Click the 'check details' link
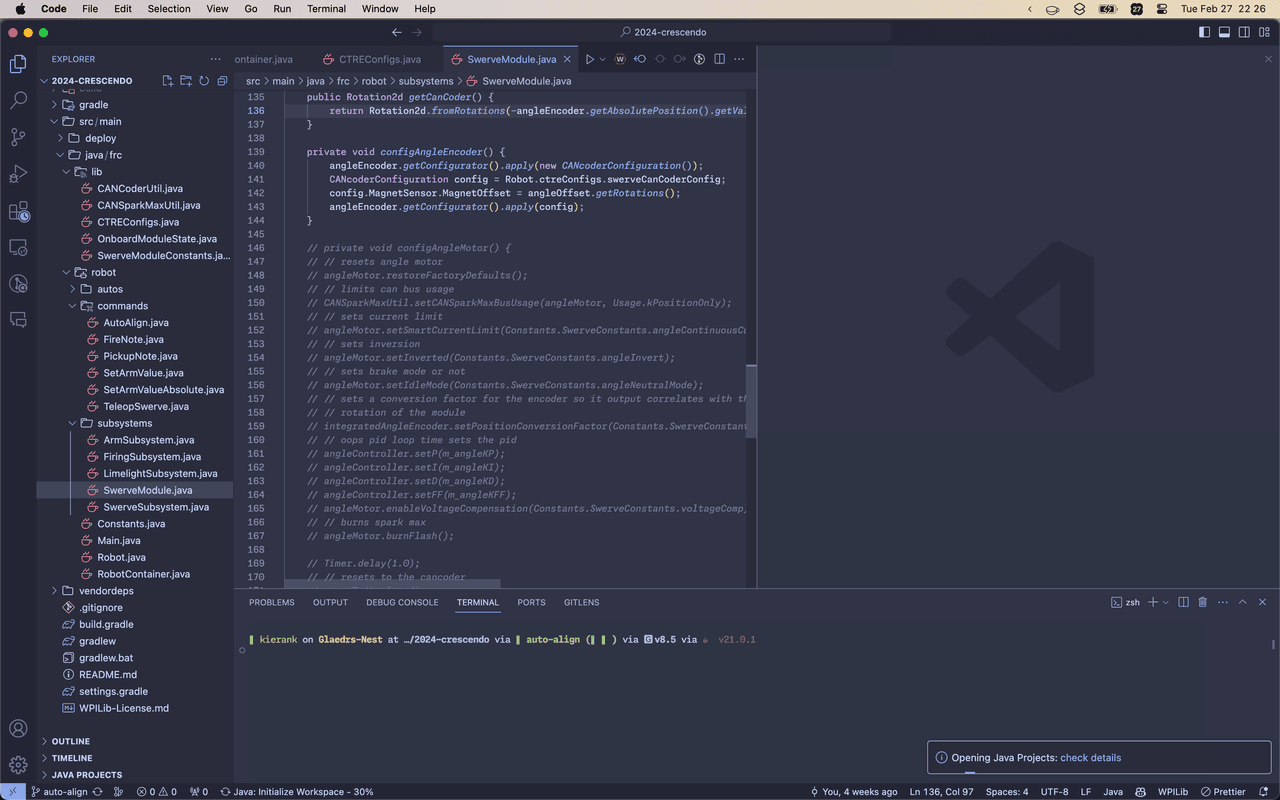This screenshot has height=800, width=1280. [1090, 758]
